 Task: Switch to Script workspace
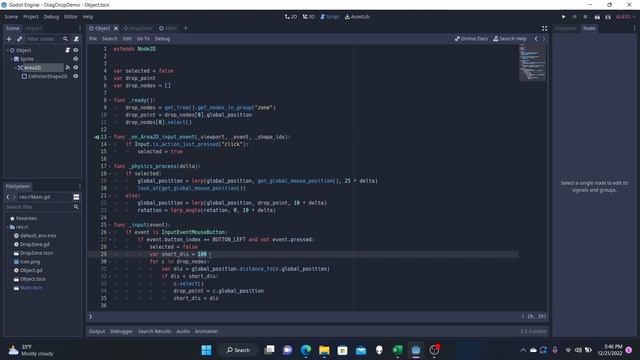330,17
